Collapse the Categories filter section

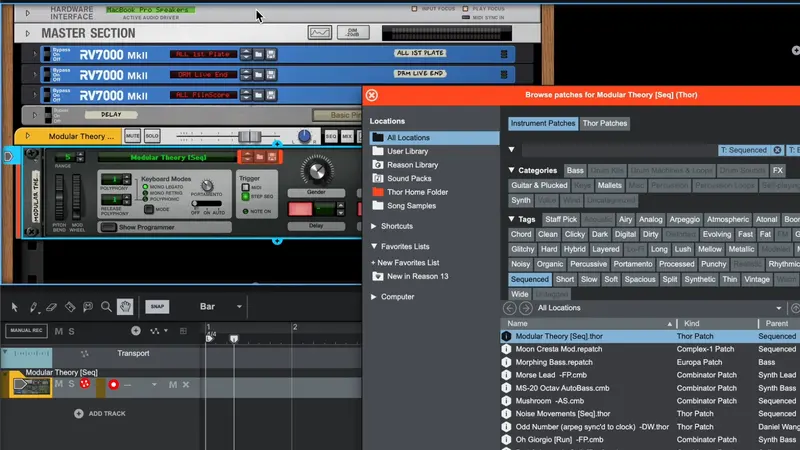click(511, 170)
